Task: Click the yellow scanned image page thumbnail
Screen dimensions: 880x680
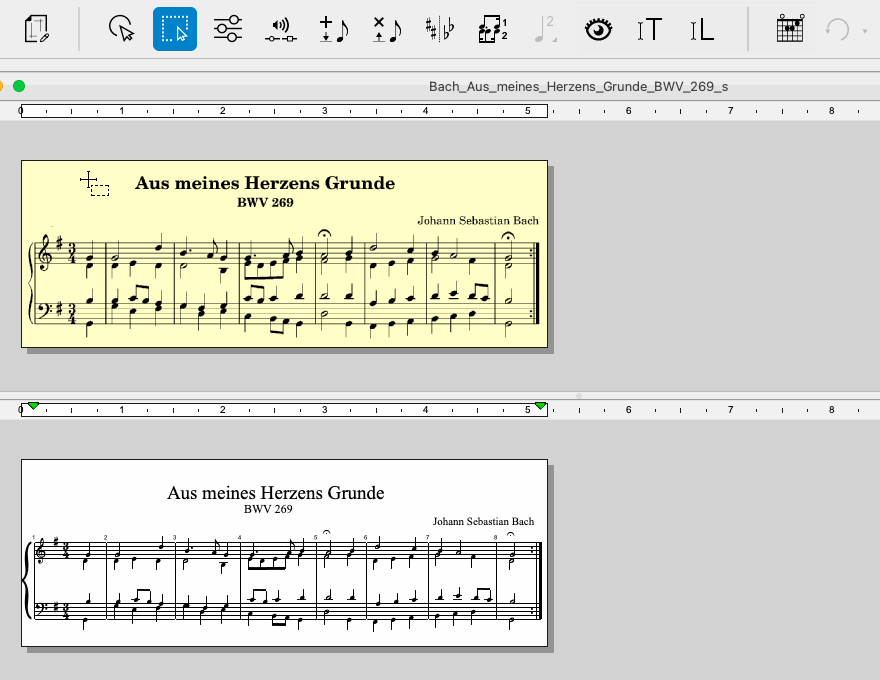Action: tap(285, 254)
